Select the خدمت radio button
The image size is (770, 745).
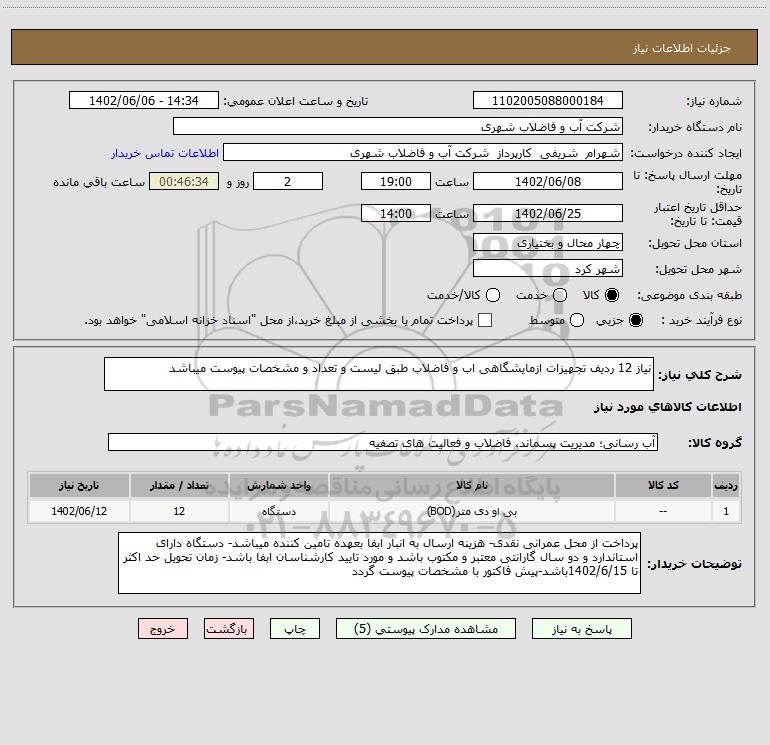[x=560, y=295]
